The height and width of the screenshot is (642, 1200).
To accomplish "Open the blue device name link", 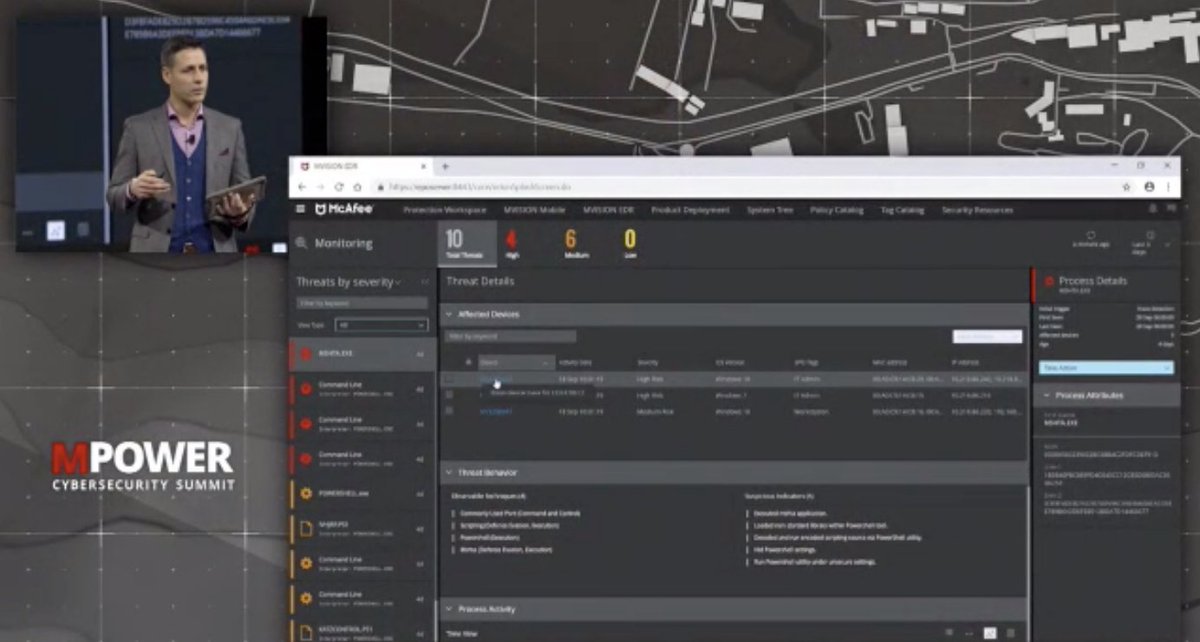I will [x=497, y=378].
